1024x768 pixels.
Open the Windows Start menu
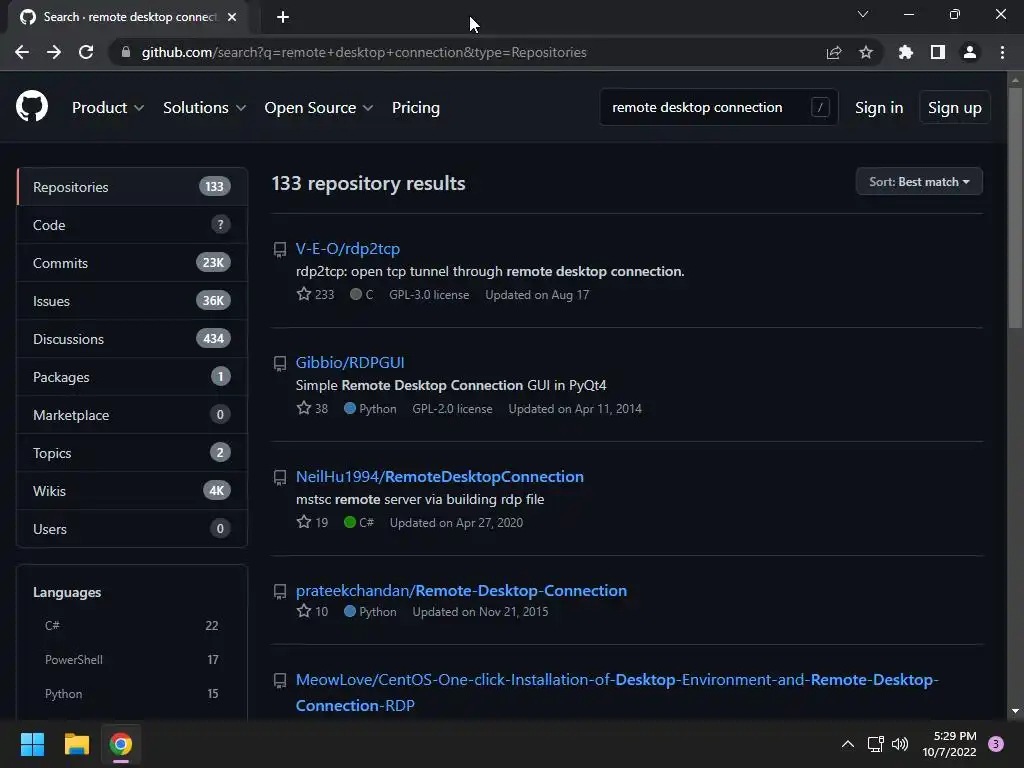coord(32,744)
